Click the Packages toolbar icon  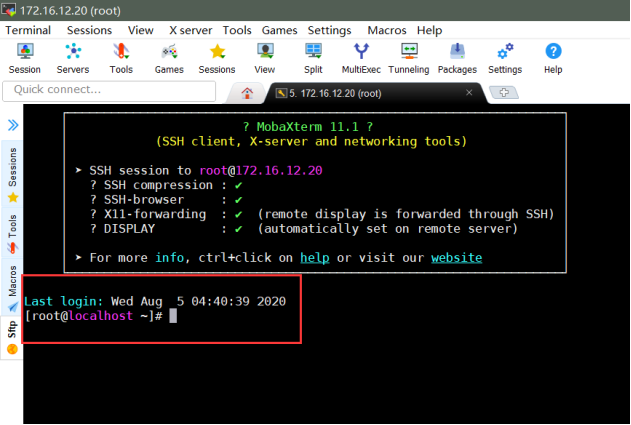pos(457,59)
